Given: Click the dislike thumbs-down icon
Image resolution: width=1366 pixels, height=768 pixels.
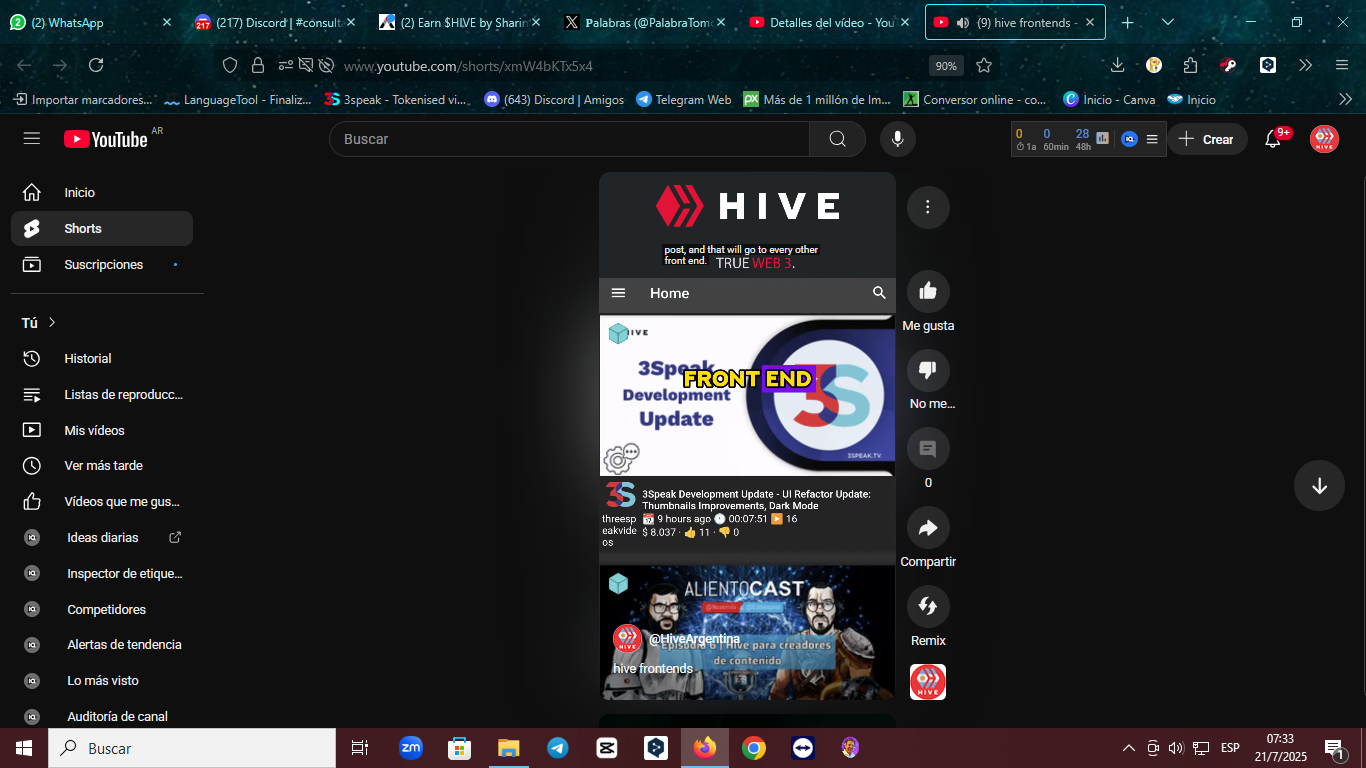Looking at the screenshot, I should click(x=928, y=370).
